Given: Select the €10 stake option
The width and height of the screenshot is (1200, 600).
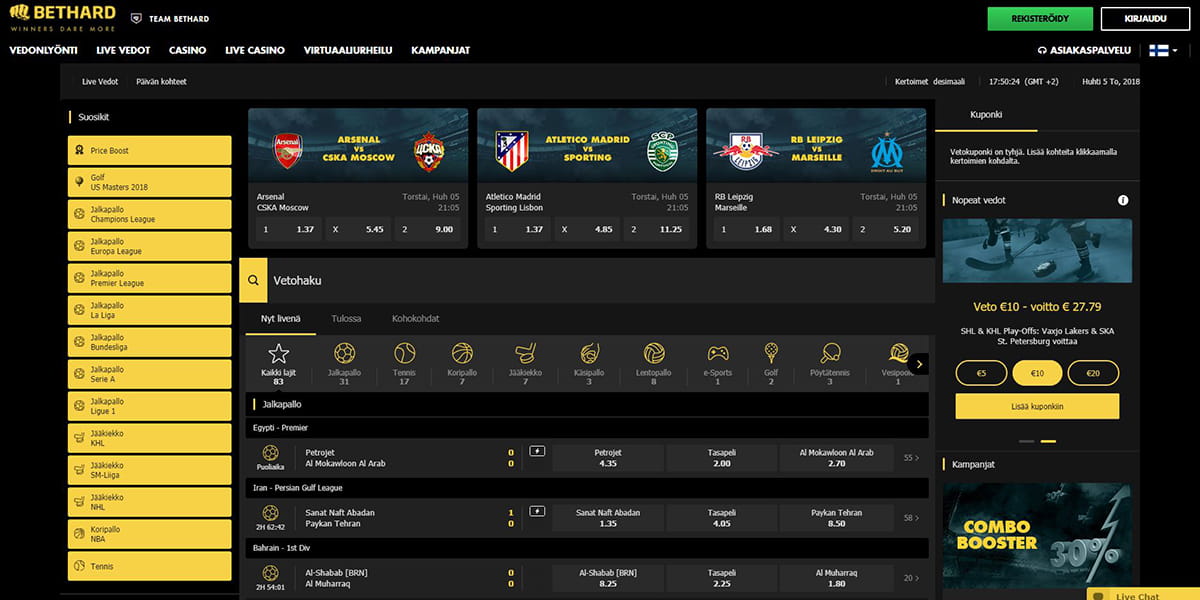Looking at the screenshot, I should pos(1037,373).
